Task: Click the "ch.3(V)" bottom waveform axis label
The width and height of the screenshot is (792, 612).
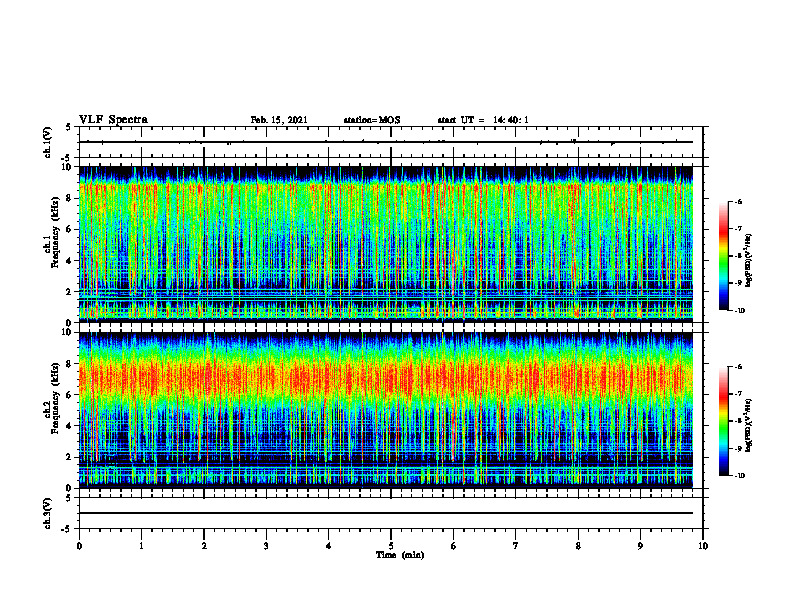Action: pyautogui.click(x=47, y=513)
